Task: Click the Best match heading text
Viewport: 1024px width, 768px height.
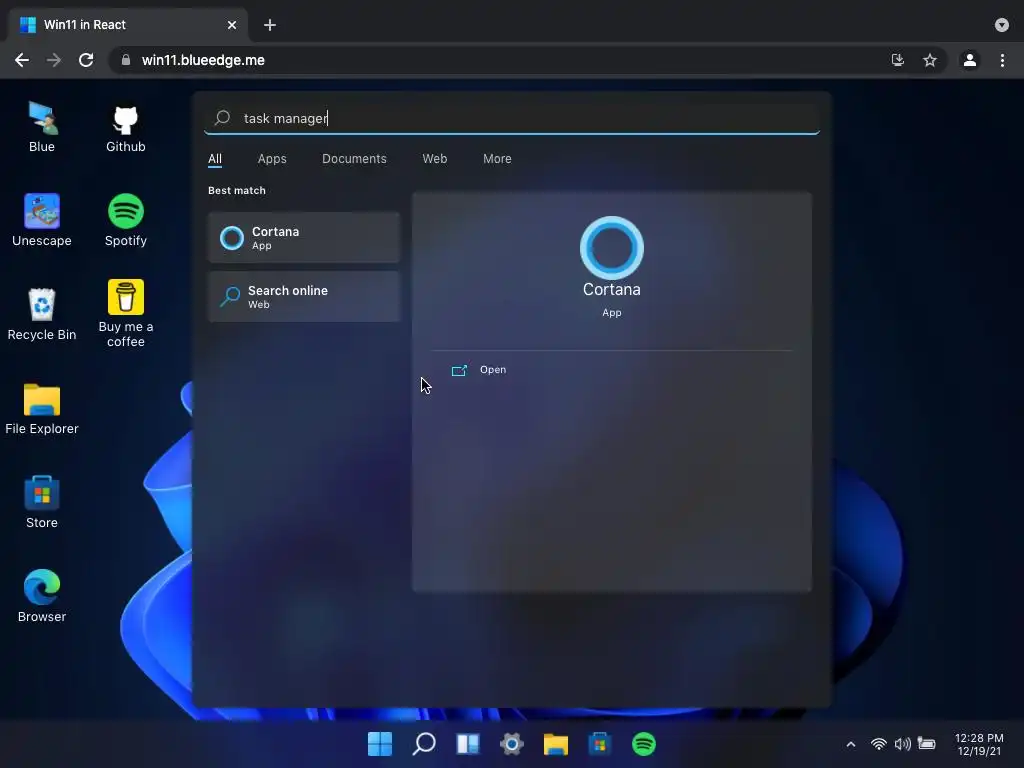Action: (x=236, y=191)
